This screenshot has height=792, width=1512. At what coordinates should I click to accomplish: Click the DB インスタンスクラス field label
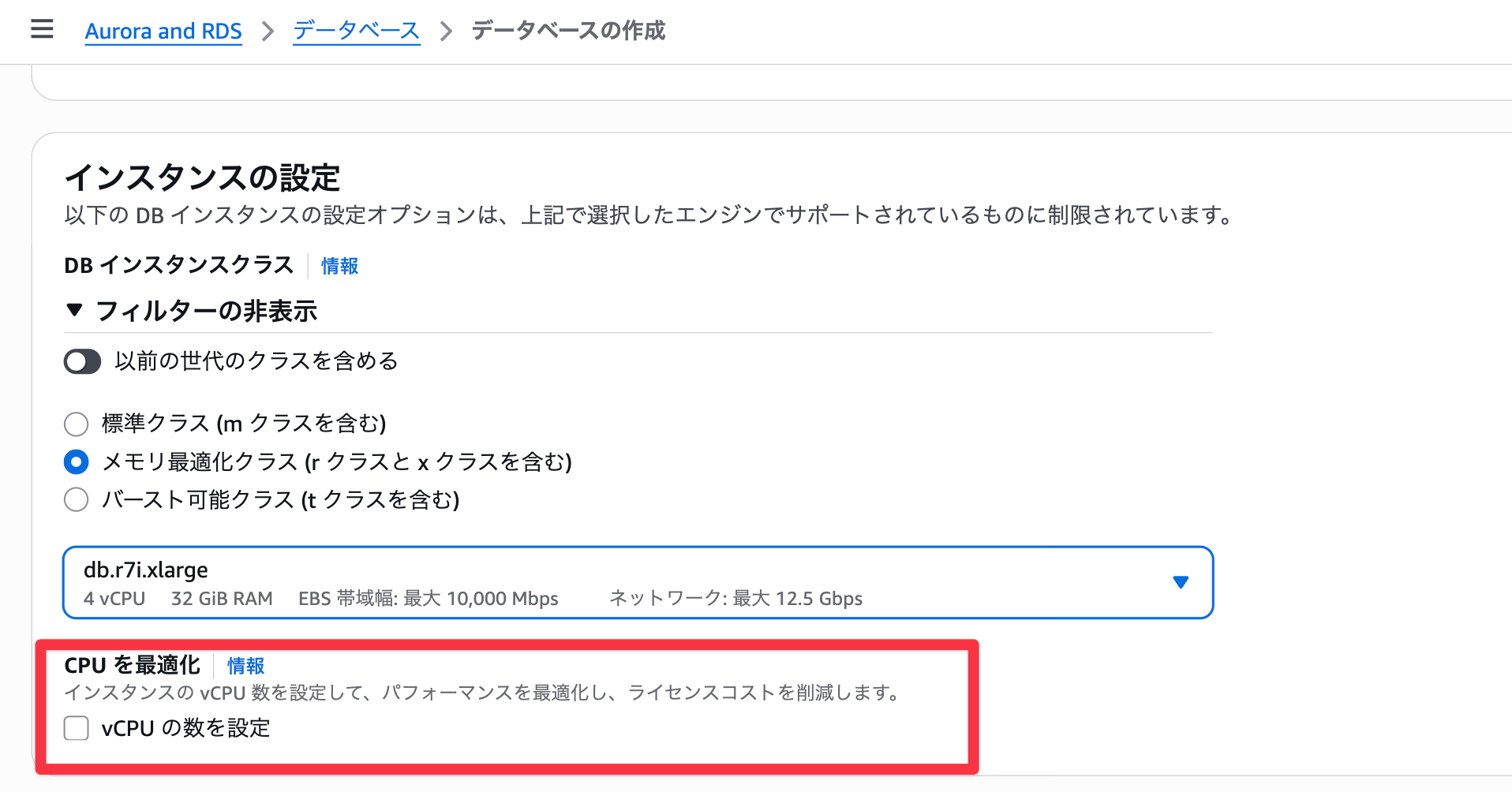(x=178, y=266)
